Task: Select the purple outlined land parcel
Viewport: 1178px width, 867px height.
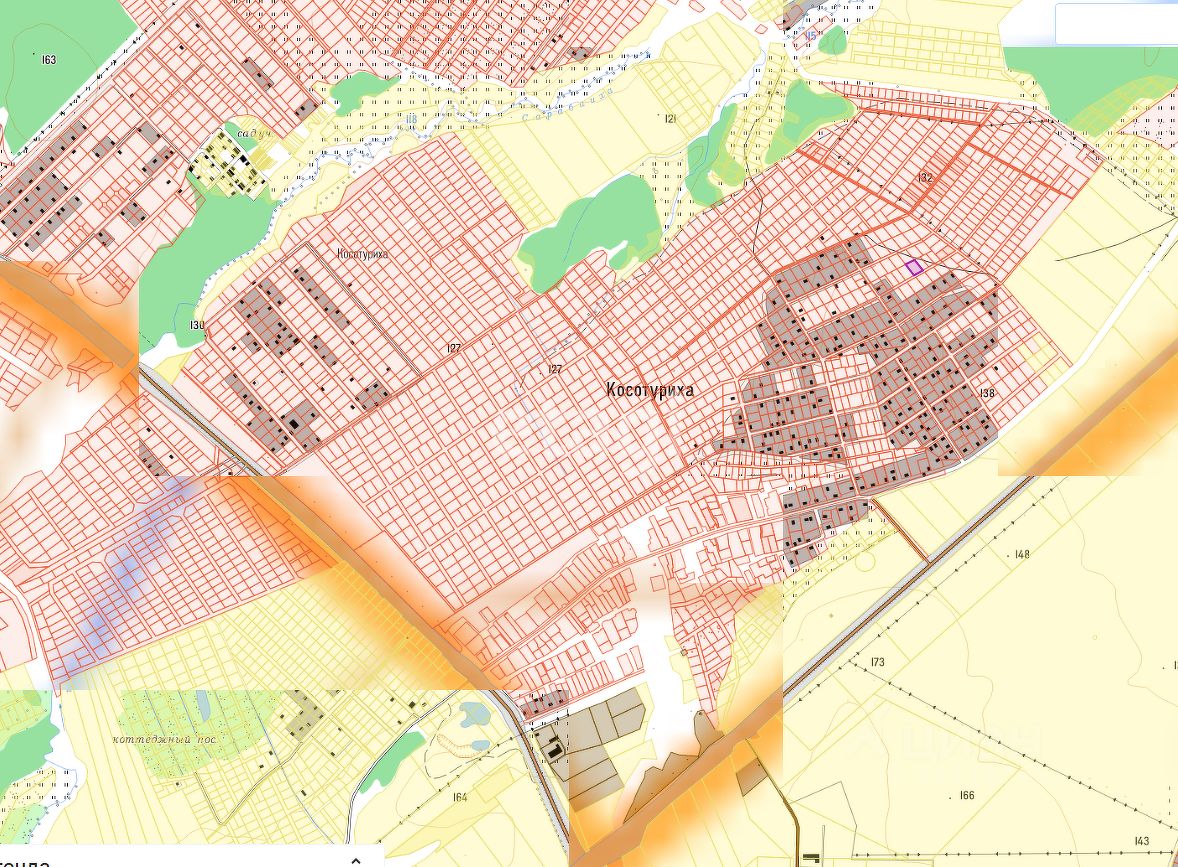Action: tap(914, 267)
